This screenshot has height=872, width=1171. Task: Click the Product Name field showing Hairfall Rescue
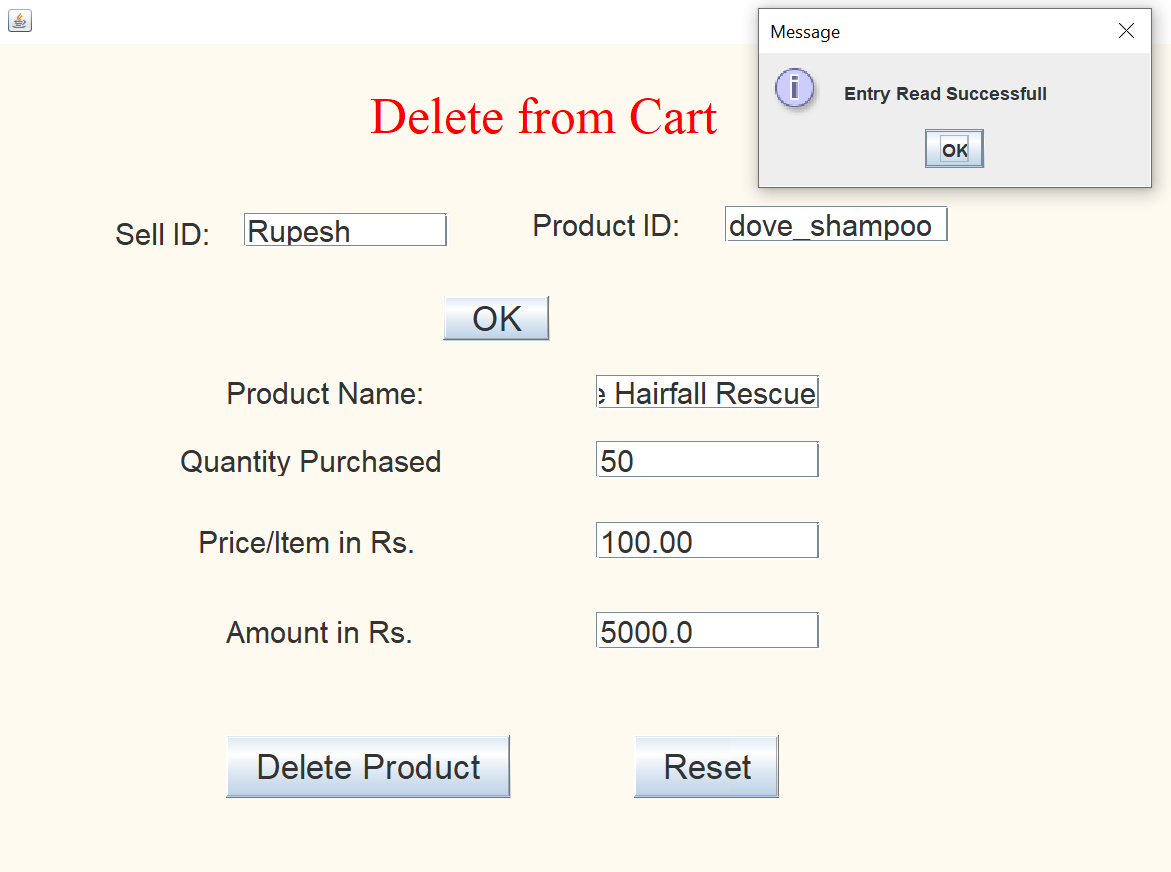[x=707, y=392]
